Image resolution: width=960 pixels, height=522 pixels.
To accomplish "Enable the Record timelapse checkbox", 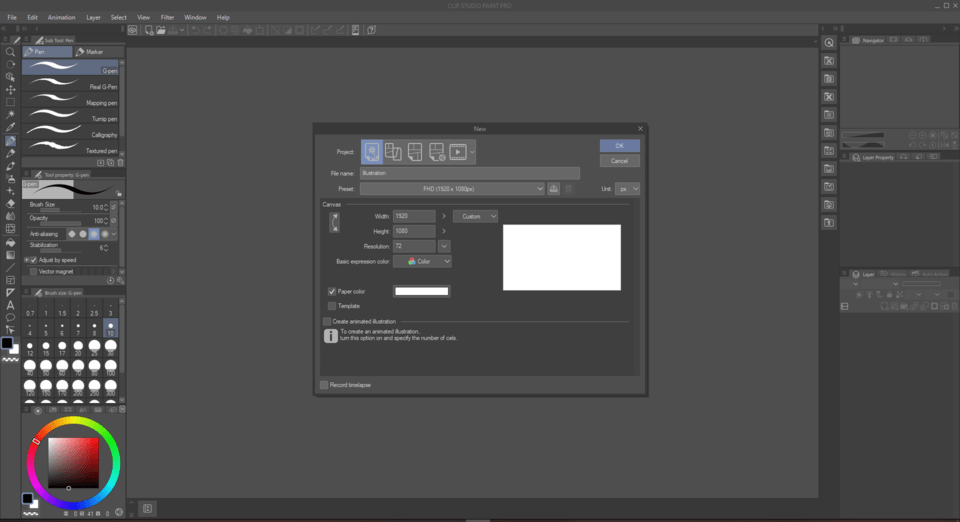I will pyautogui.click(x=324, y=385).
